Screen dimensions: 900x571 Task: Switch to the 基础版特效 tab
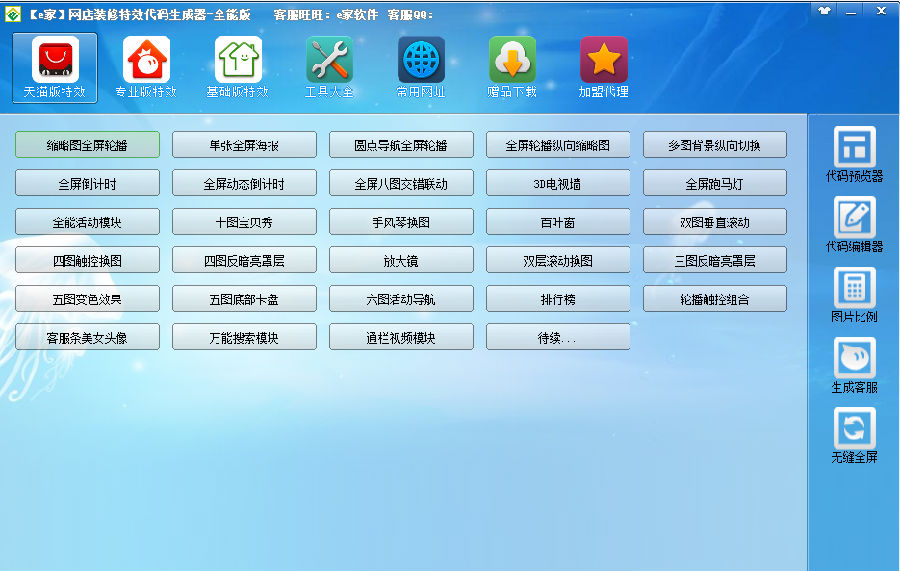point(238,61)
